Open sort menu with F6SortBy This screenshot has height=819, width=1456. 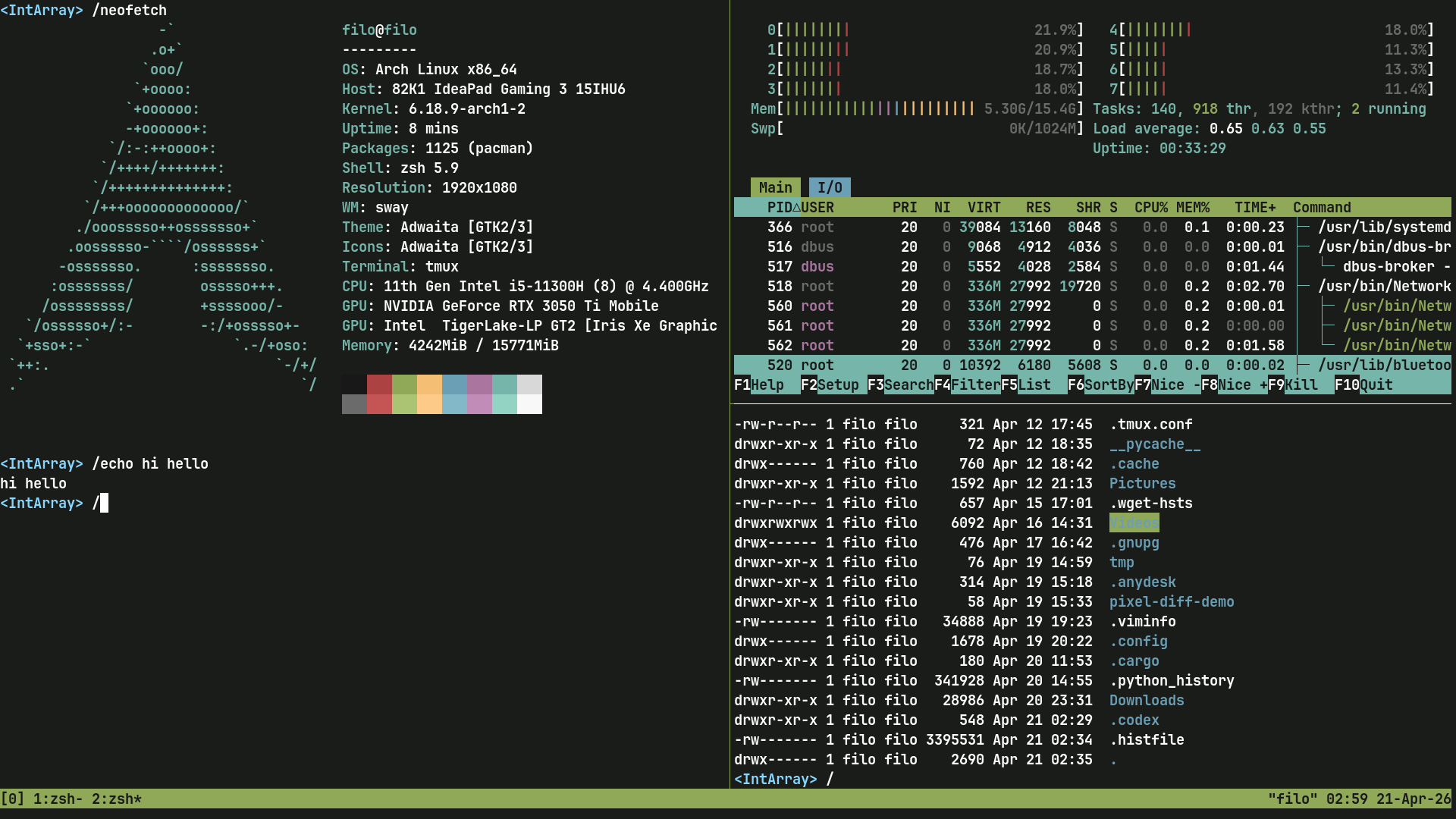[1098, 384]
